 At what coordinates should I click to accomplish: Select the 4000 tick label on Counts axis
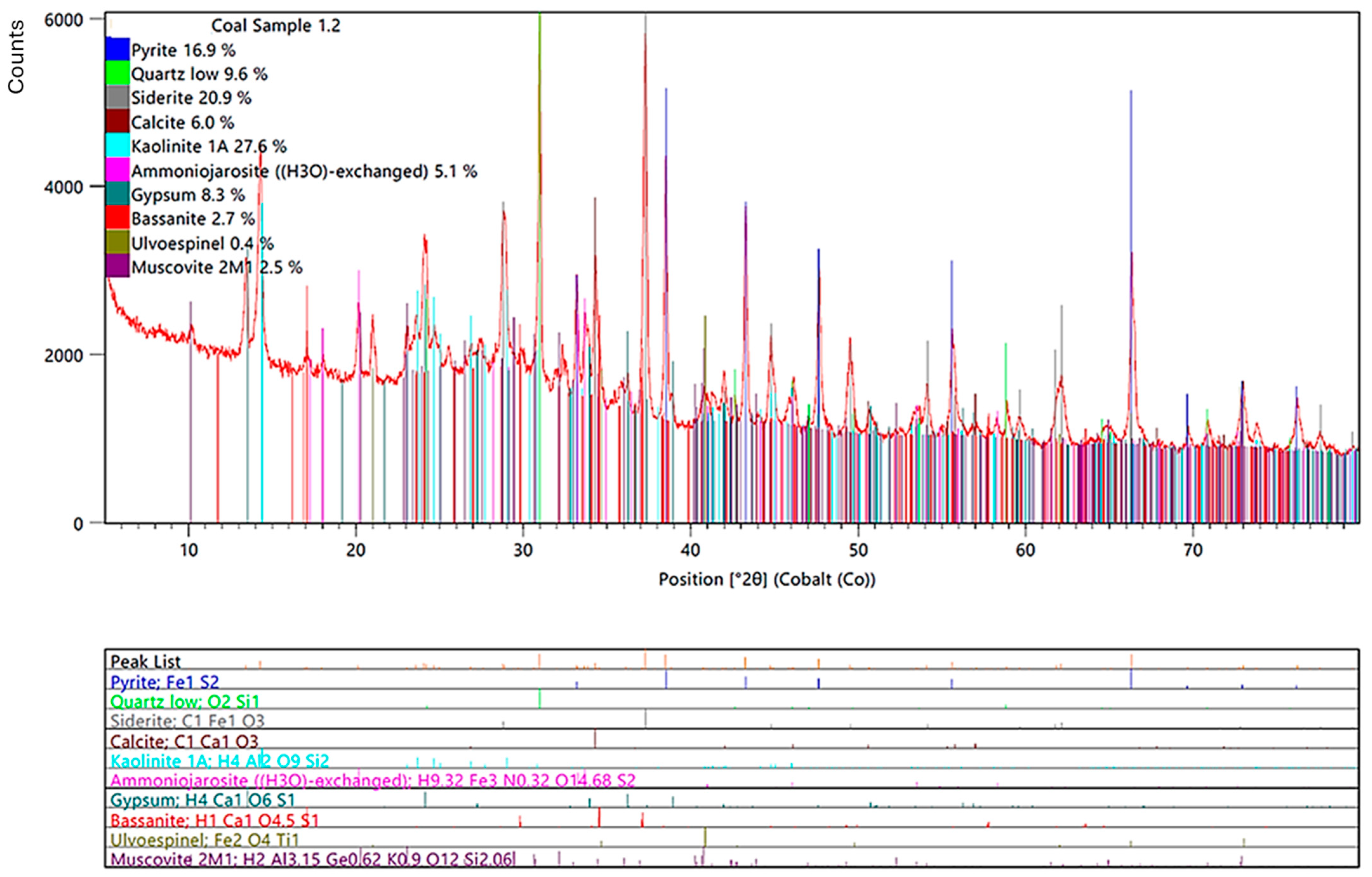tap(63, 187)
